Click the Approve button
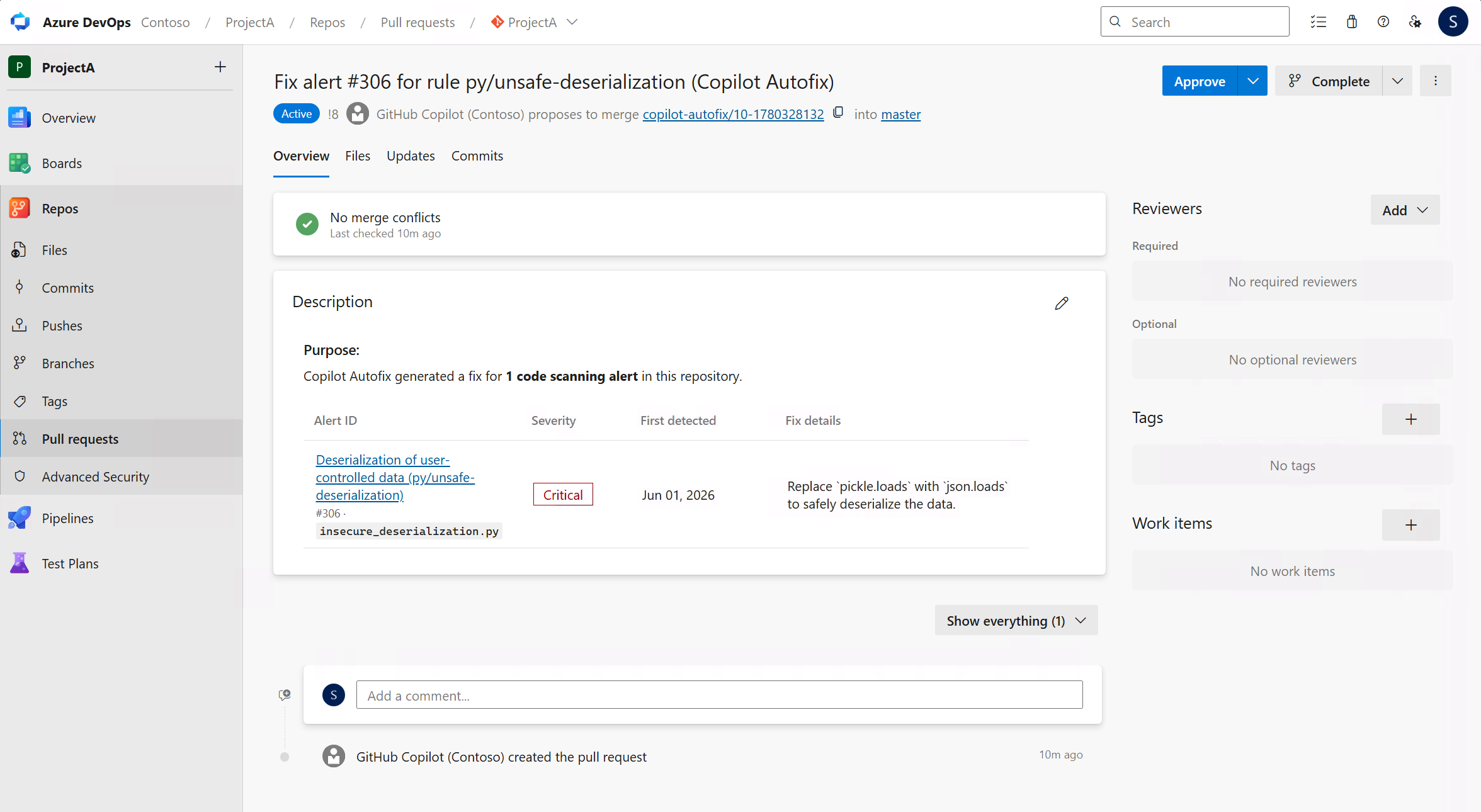The width and height of the screenshot is (1481, 812). (1200, 81)
